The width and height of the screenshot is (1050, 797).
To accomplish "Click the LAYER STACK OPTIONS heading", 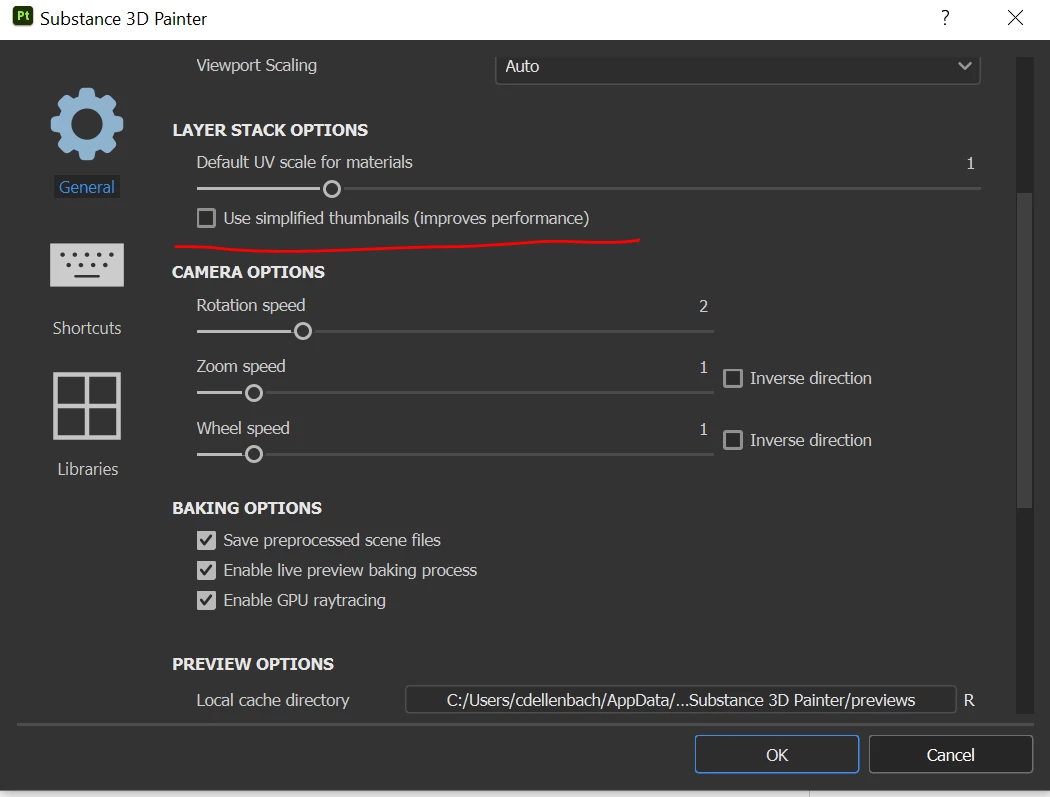I will (x=270, y=130).
